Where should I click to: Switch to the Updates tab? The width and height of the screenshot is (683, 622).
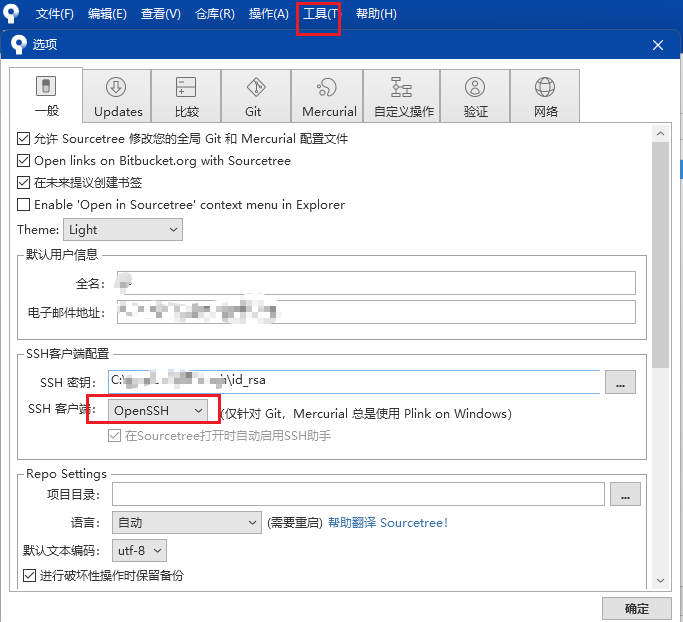(117, 96)
